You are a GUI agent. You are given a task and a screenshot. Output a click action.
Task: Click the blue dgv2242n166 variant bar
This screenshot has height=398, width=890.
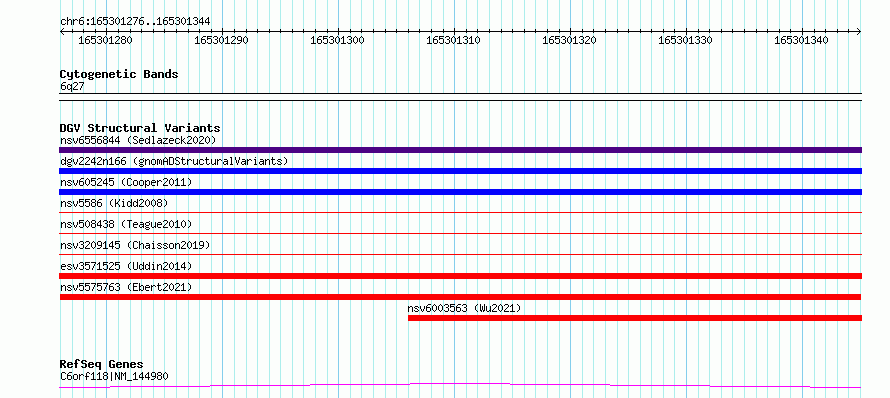[460, 171]
